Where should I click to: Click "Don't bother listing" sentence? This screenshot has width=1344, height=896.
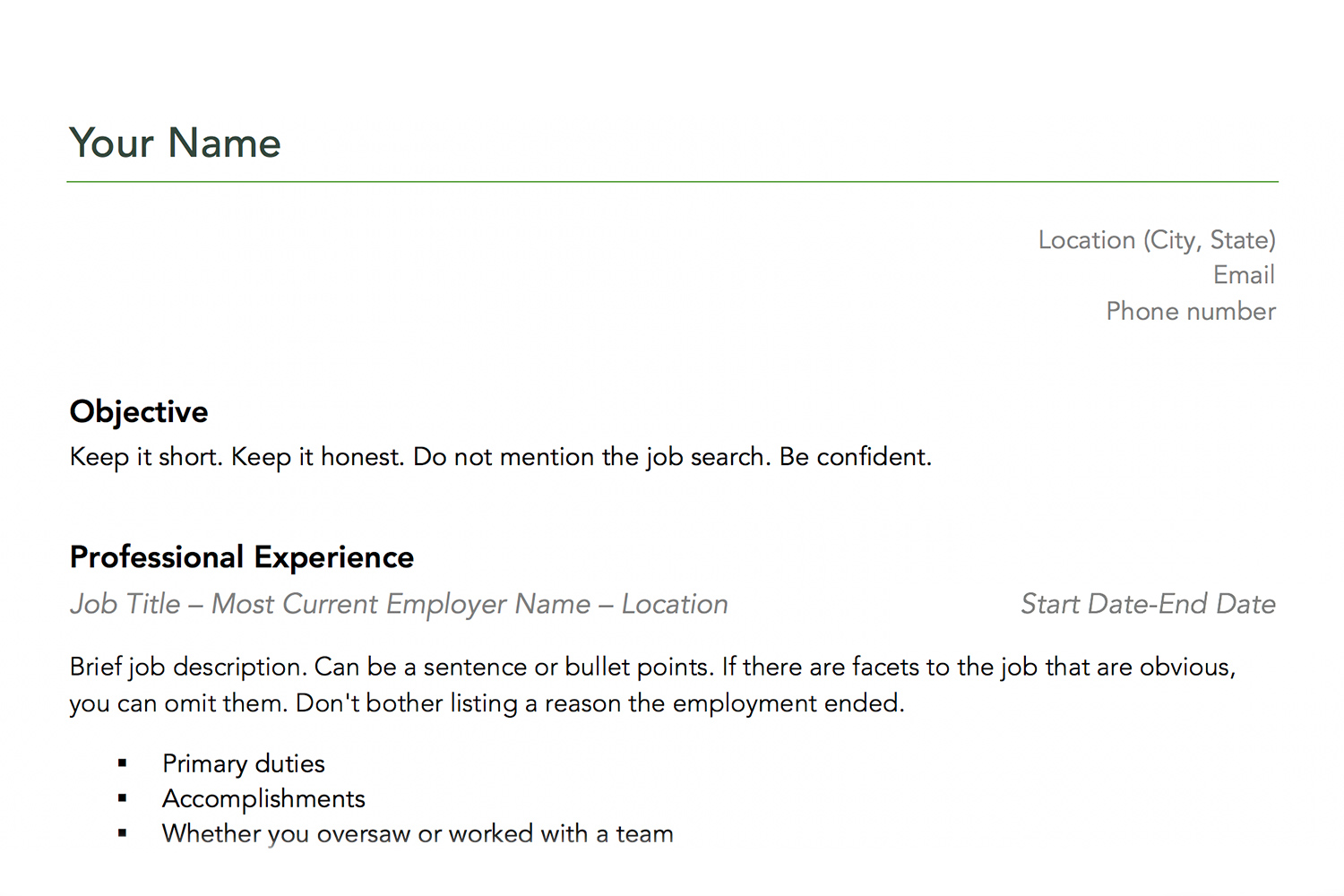[600, 703]
